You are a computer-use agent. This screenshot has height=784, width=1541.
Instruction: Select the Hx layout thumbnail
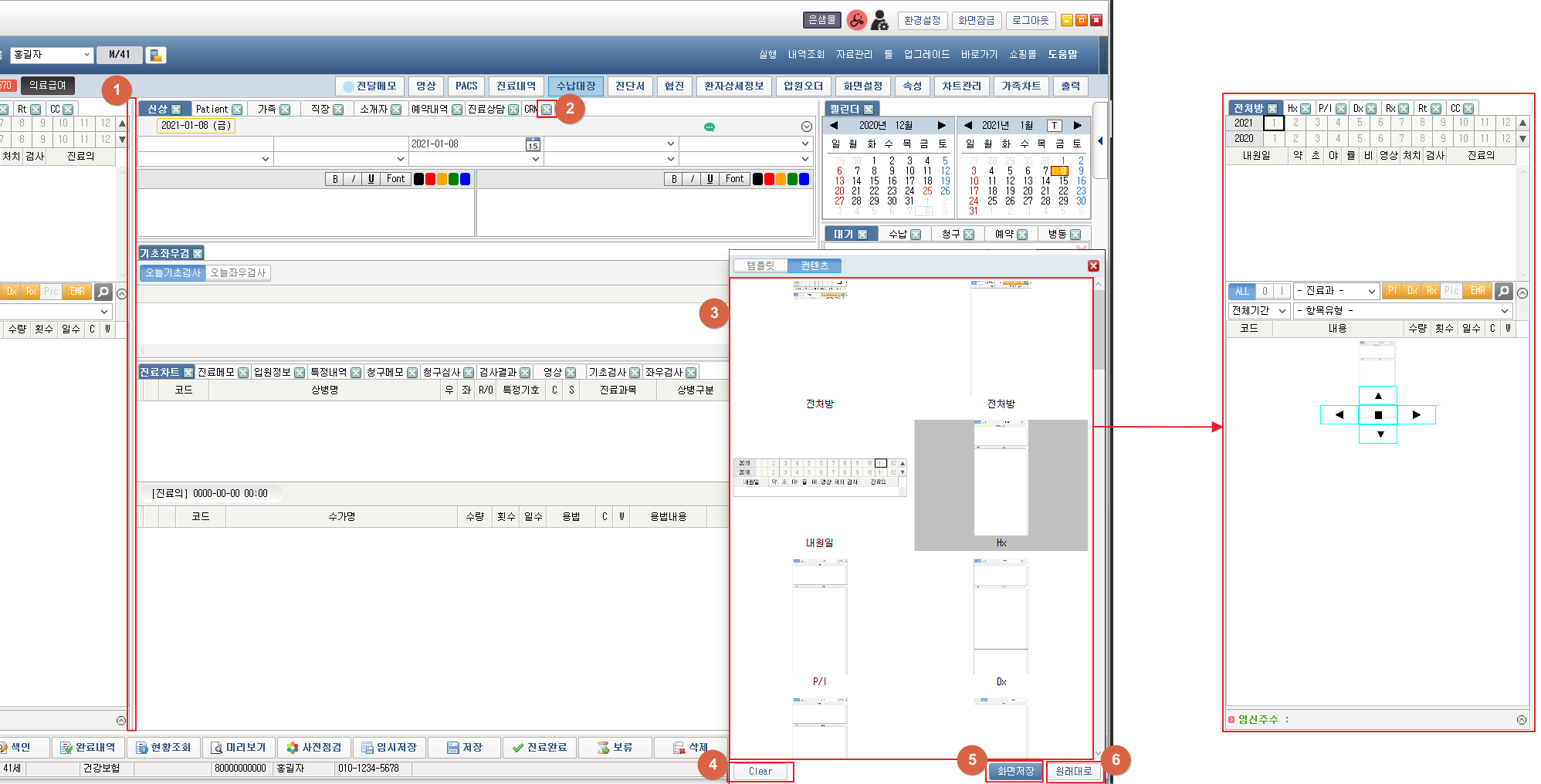1001,485
